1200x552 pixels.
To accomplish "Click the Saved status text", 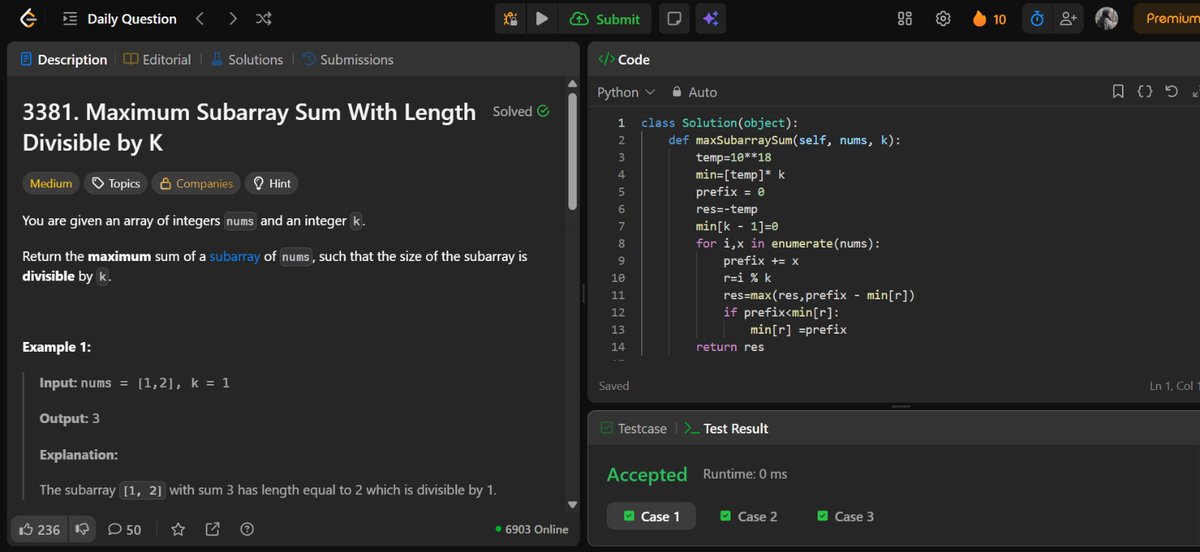I will pyautogui.click(x=614, y=386).
